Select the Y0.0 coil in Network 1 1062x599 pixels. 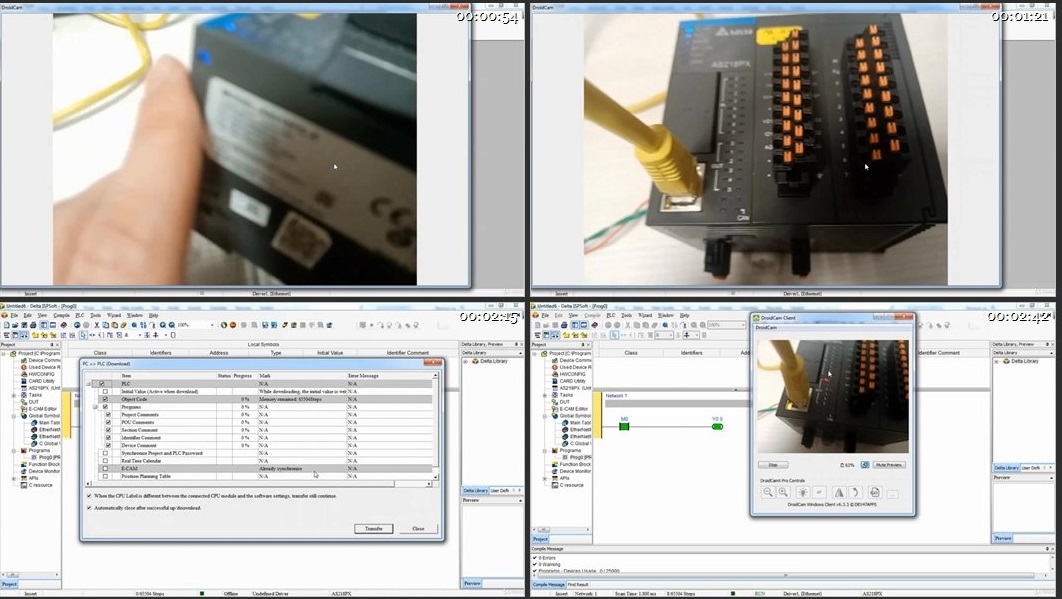[717, 426]
